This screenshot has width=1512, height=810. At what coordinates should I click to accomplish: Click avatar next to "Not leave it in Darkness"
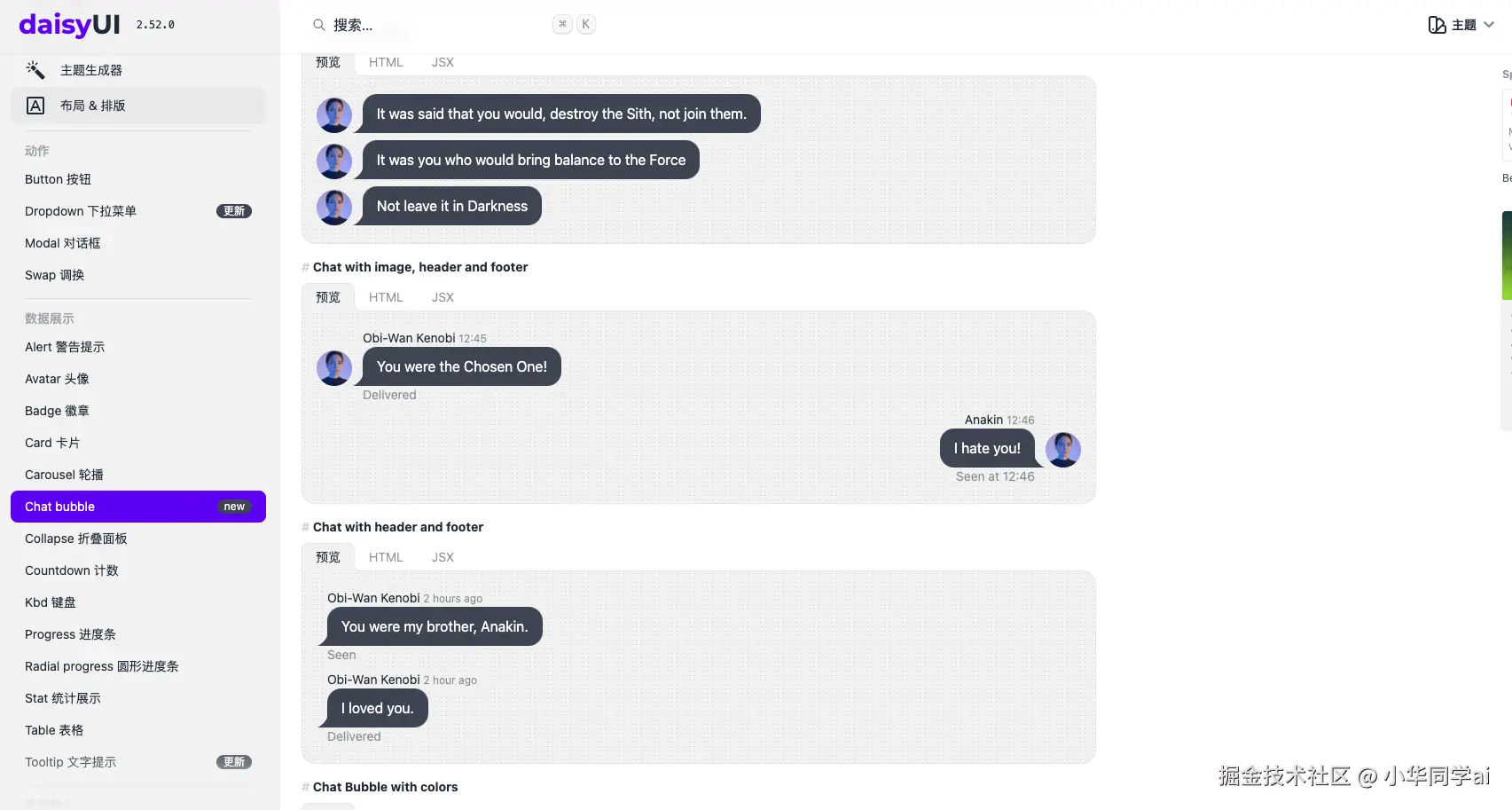tap(334, 207)
